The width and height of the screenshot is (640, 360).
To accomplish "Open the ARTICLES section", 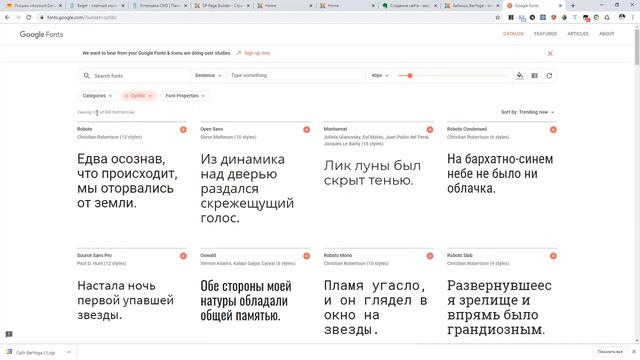I will [x=578, y=34].
